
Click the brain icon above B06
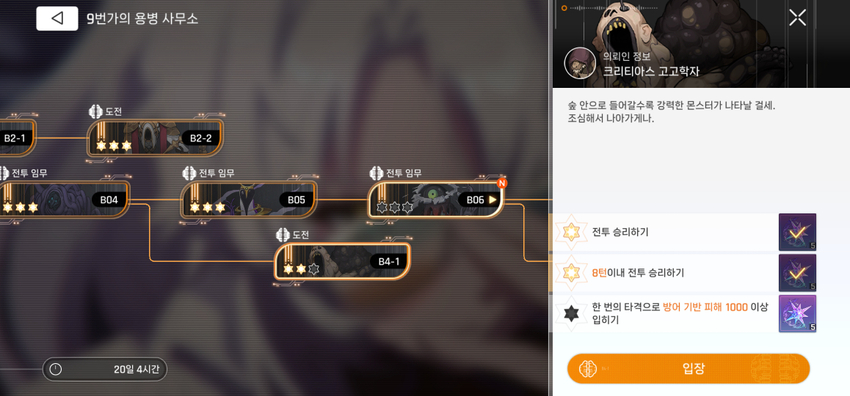point(376,173)
